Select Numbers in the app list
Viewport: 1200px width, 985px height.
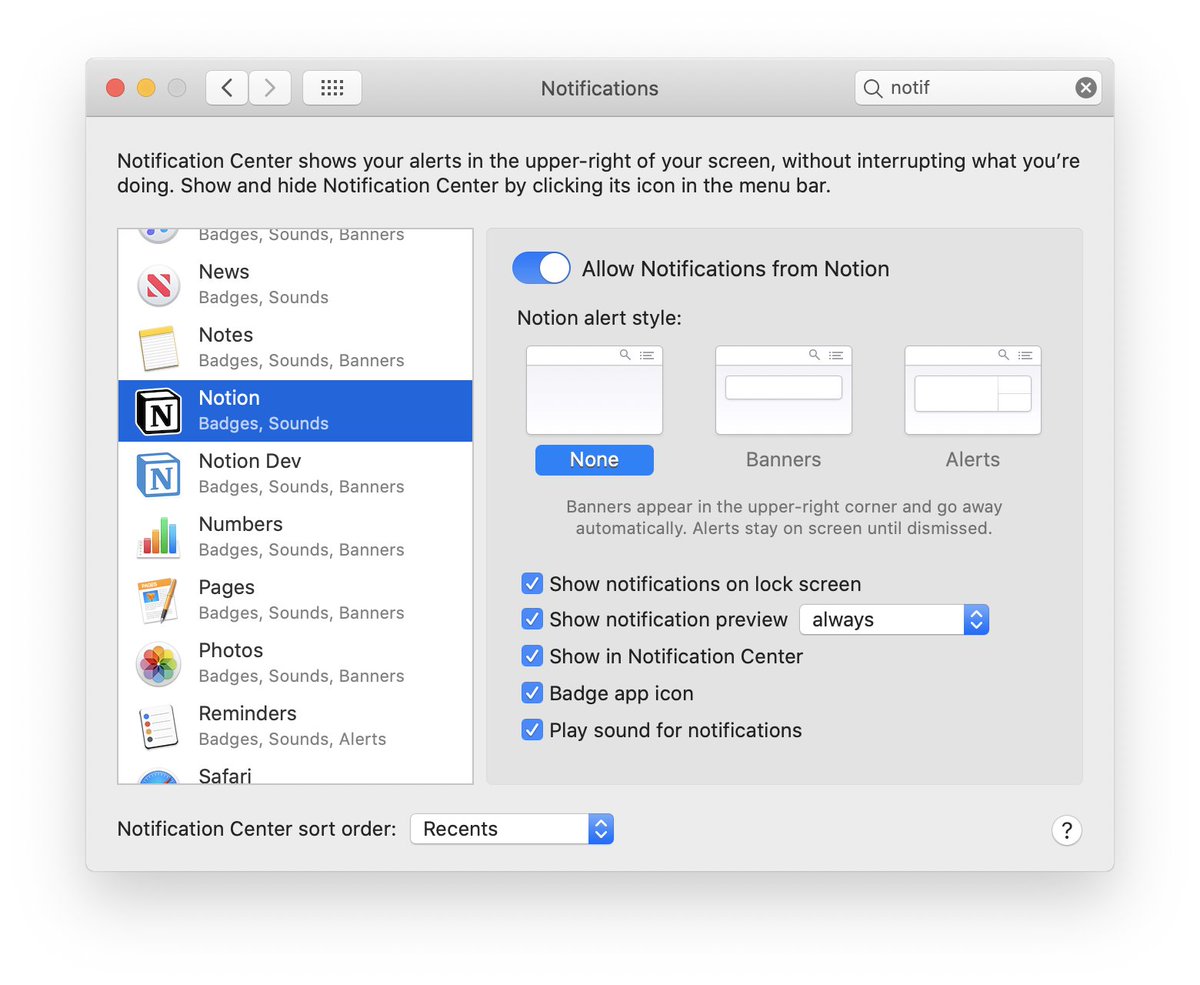[x=295, y=537]
